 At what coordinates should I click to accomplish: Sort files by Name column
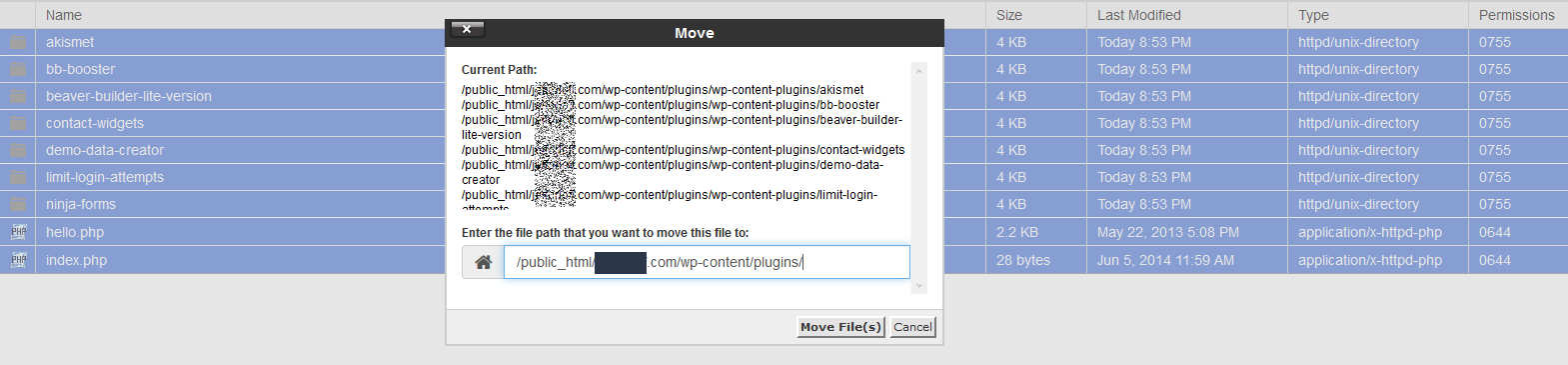(x=64, y=15)
